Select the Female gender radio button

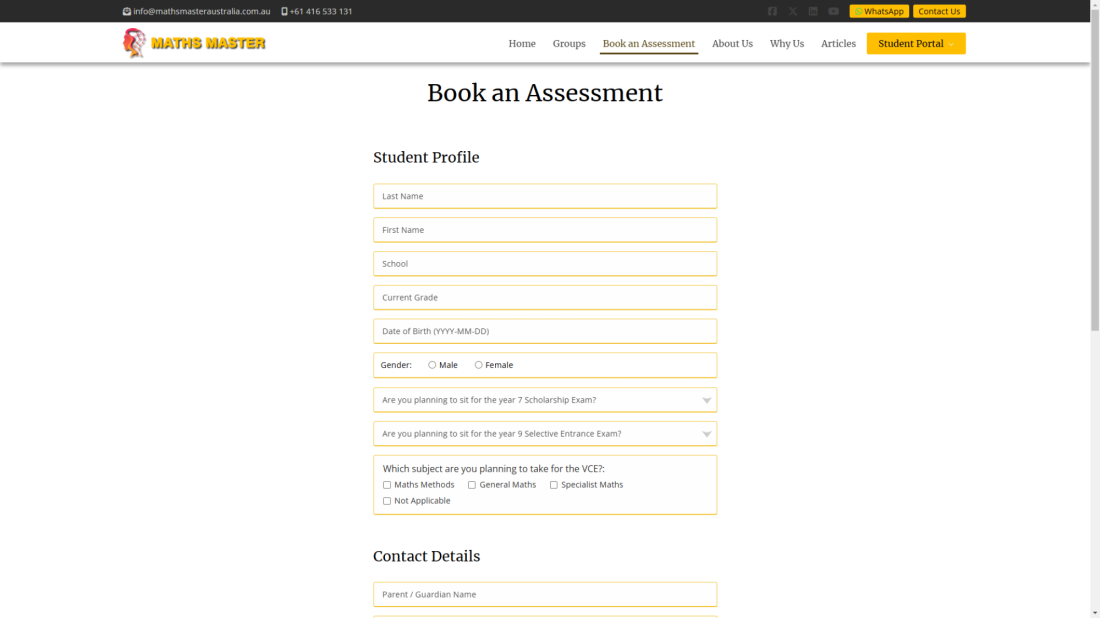pos(478,365)
